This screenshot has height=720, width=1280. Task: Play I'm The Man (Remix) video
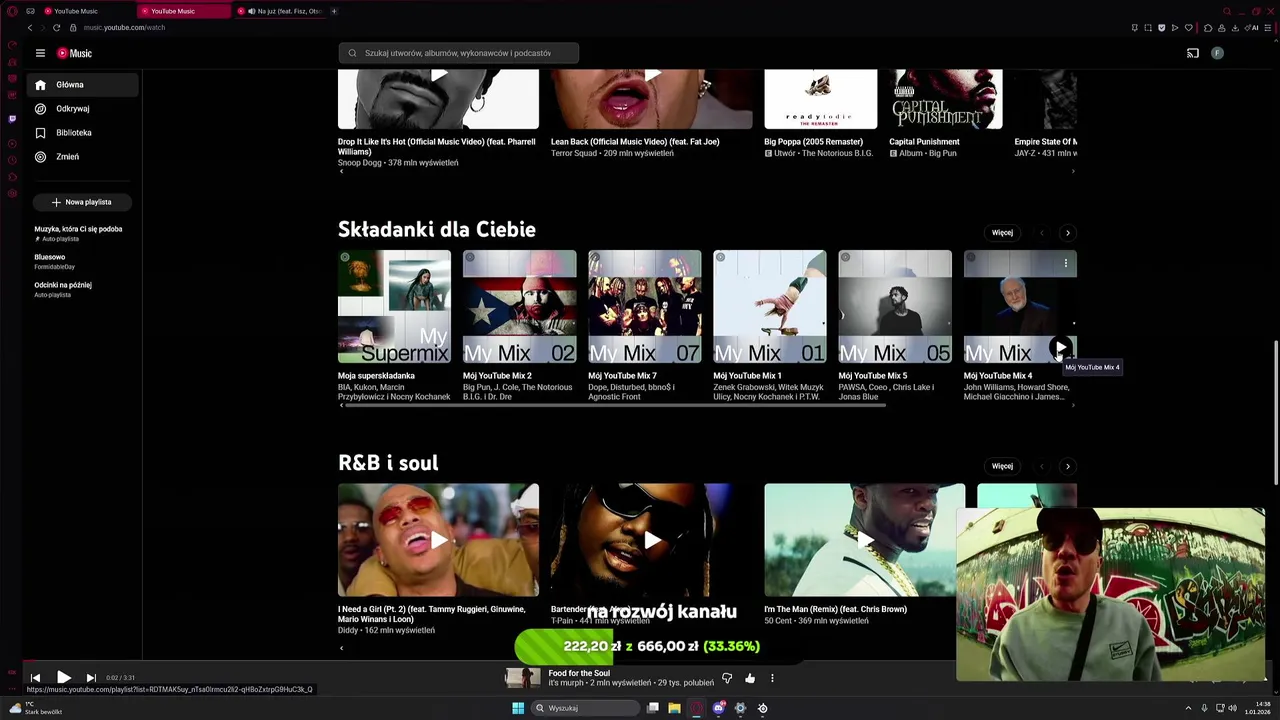coord(864,540)
